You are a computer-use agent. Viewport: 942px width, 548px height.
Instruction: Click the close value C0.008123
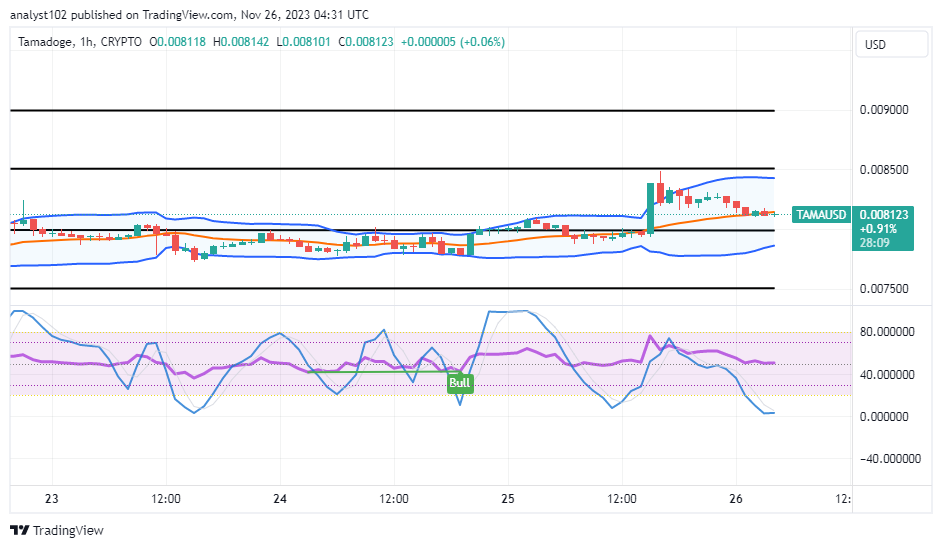pyautogui.click(x=366, y=42)
